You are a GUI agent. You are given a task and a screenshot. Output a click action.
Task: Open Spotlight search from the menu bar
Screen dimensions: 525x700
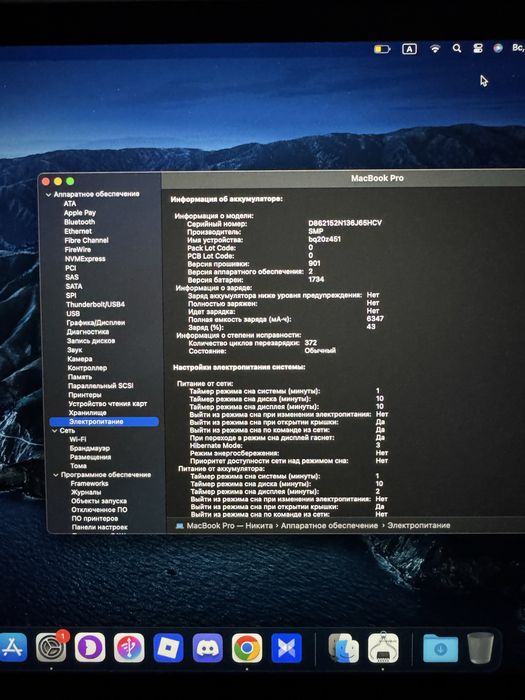[x=457, y=48]
